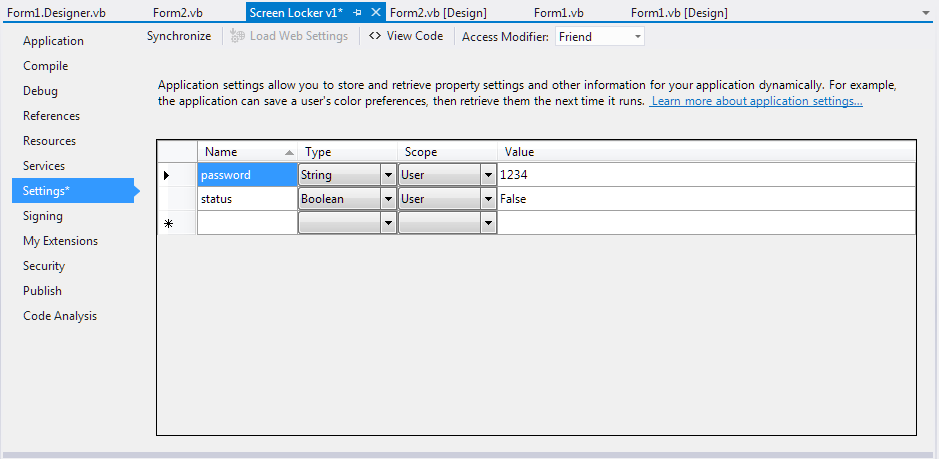Open the Signing page
Image resolution: width=939 pixels, height=459 pixels.
pos(43,216)
